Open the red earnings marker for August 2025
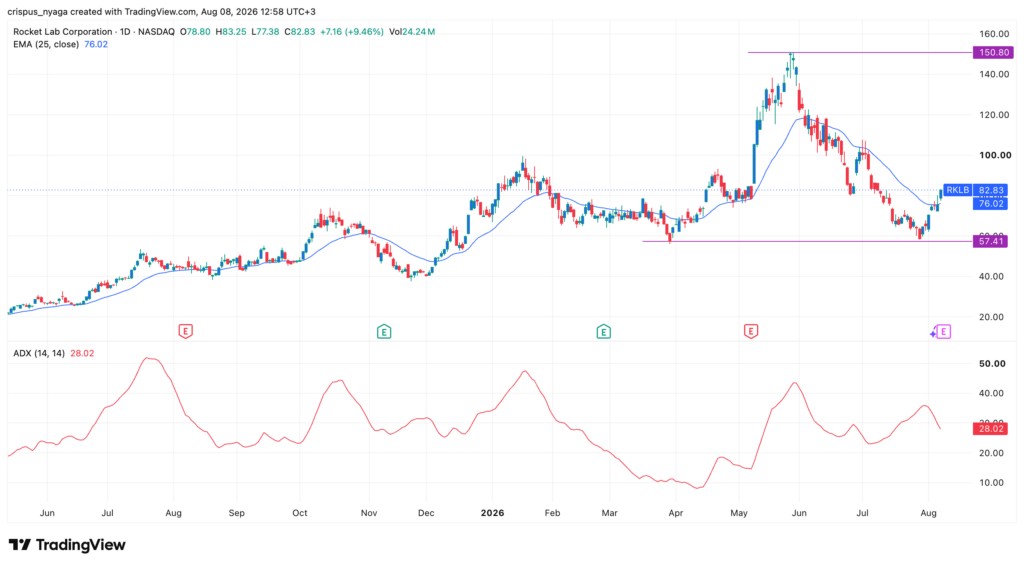 click(x=185, y=331)
